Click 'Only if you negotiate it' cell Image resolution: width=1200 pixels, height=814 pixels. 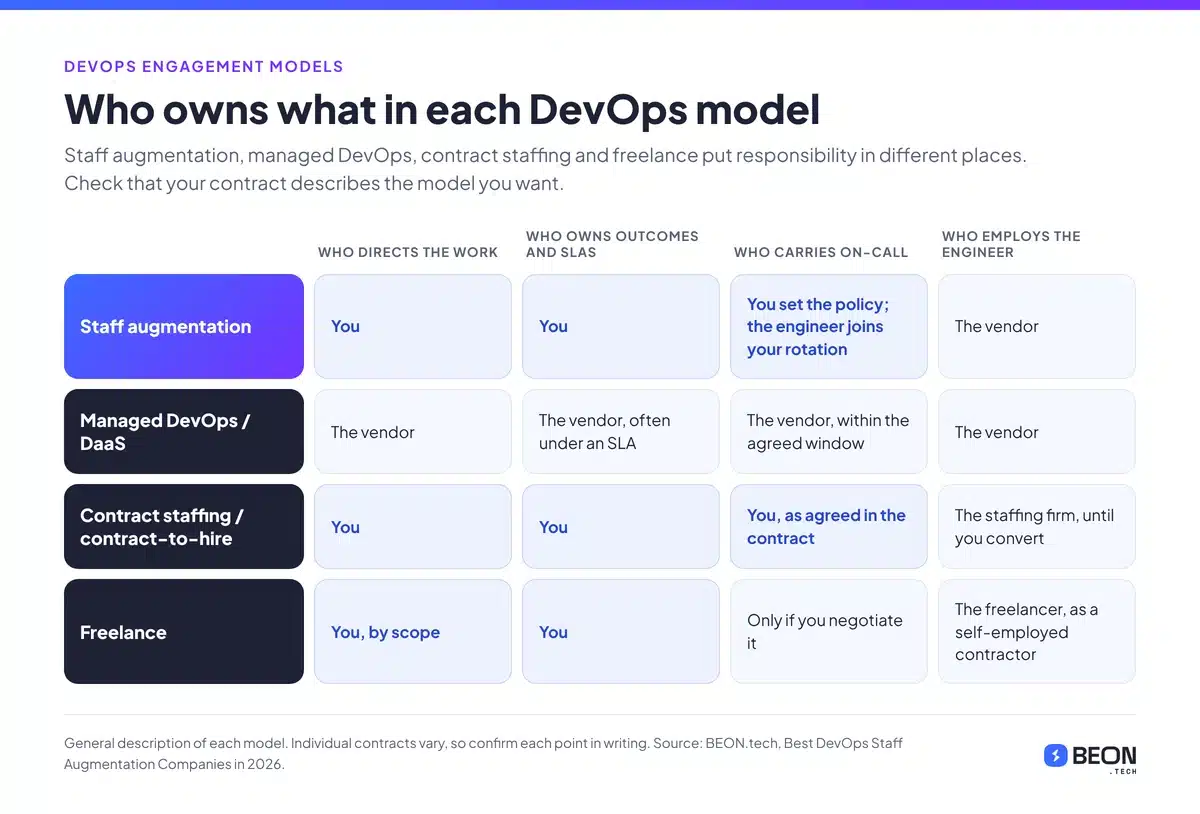[x=829, y=632]
